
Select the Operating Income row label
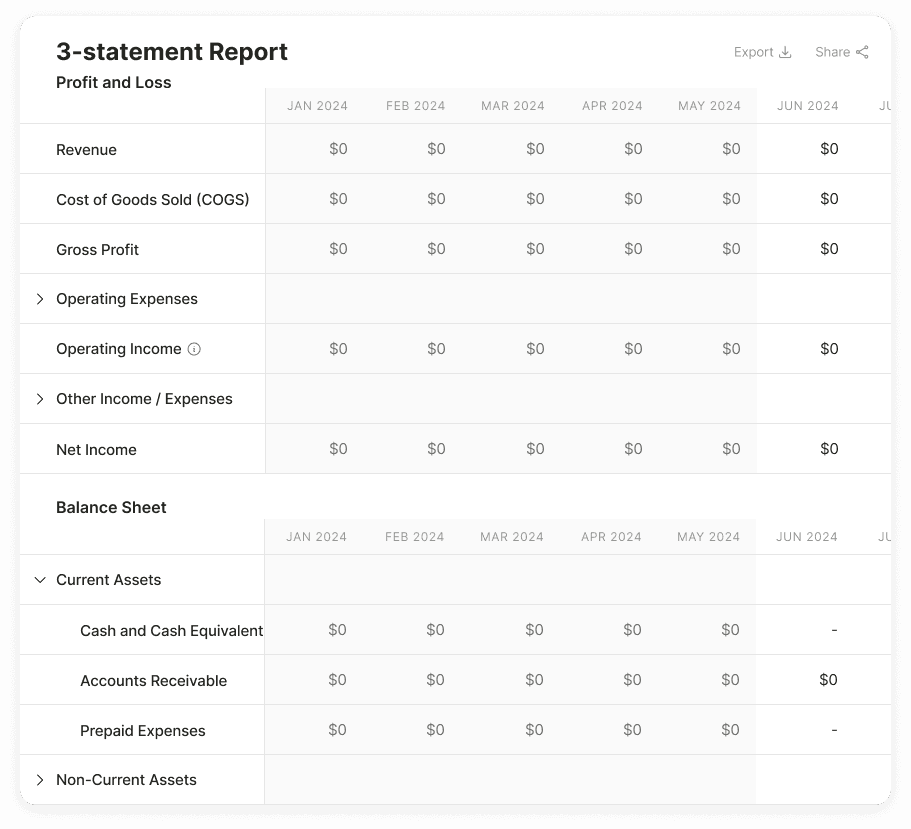tap(119, 349)
